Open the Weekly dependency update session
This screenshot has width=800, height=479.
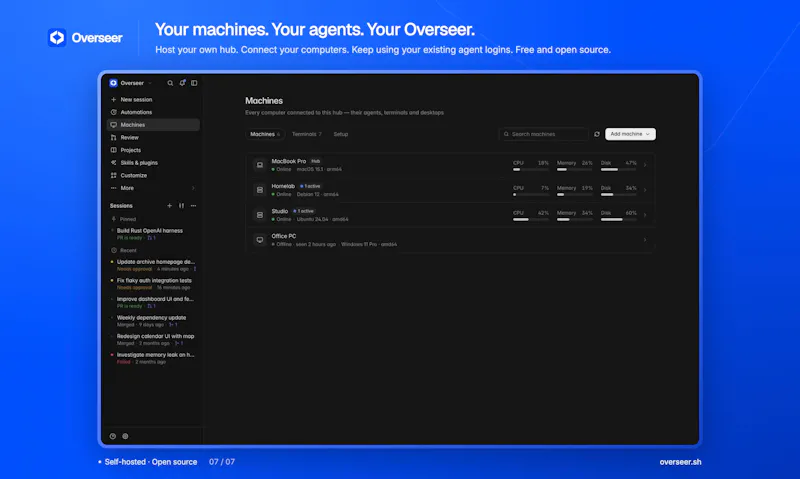153,321
